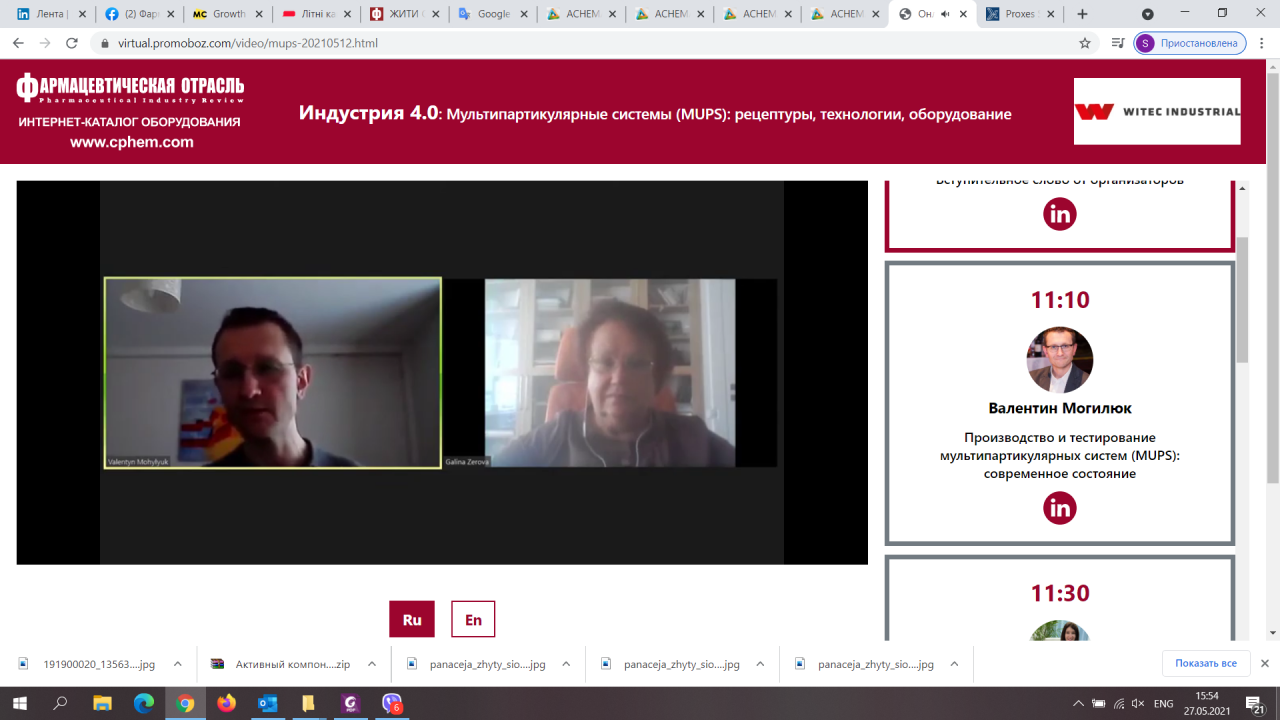Reload the page
Image resolution: width=1280 pixels, height=720 pixels.
72,43
